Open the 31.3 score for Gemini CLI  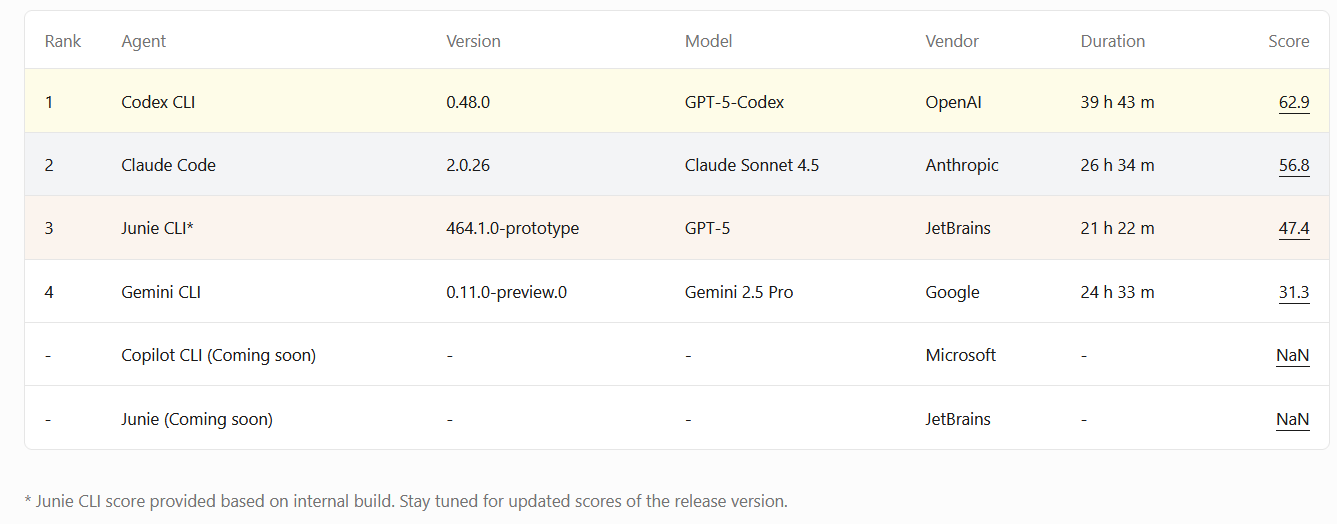pyautogui.click(x=1293, y=292)
